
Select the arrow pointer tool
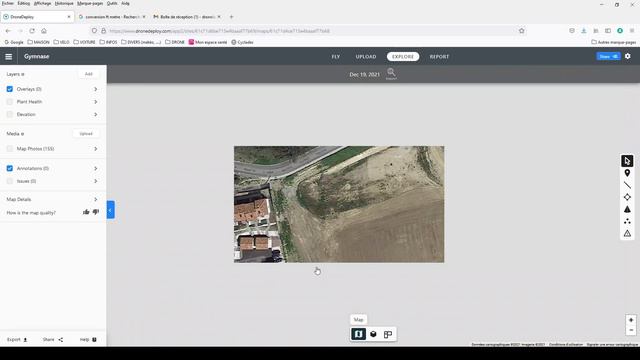pyautogui.click(x=627, y=161)
